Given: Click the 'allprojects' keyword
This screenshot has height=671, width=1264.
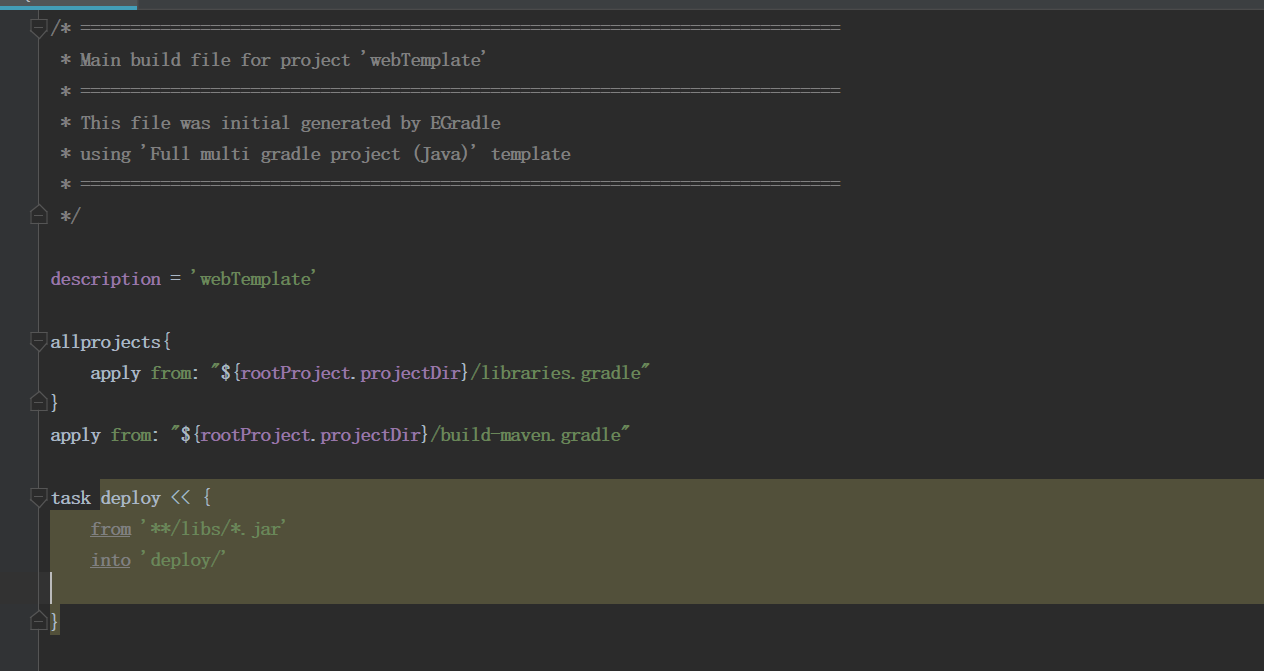Looking at the screenshot, I should [105, 342].
